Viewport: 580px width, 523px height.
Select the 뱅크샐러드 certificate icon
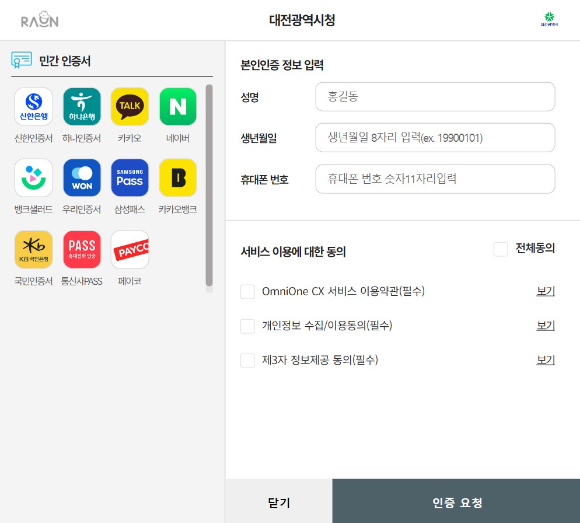(33, 178)
